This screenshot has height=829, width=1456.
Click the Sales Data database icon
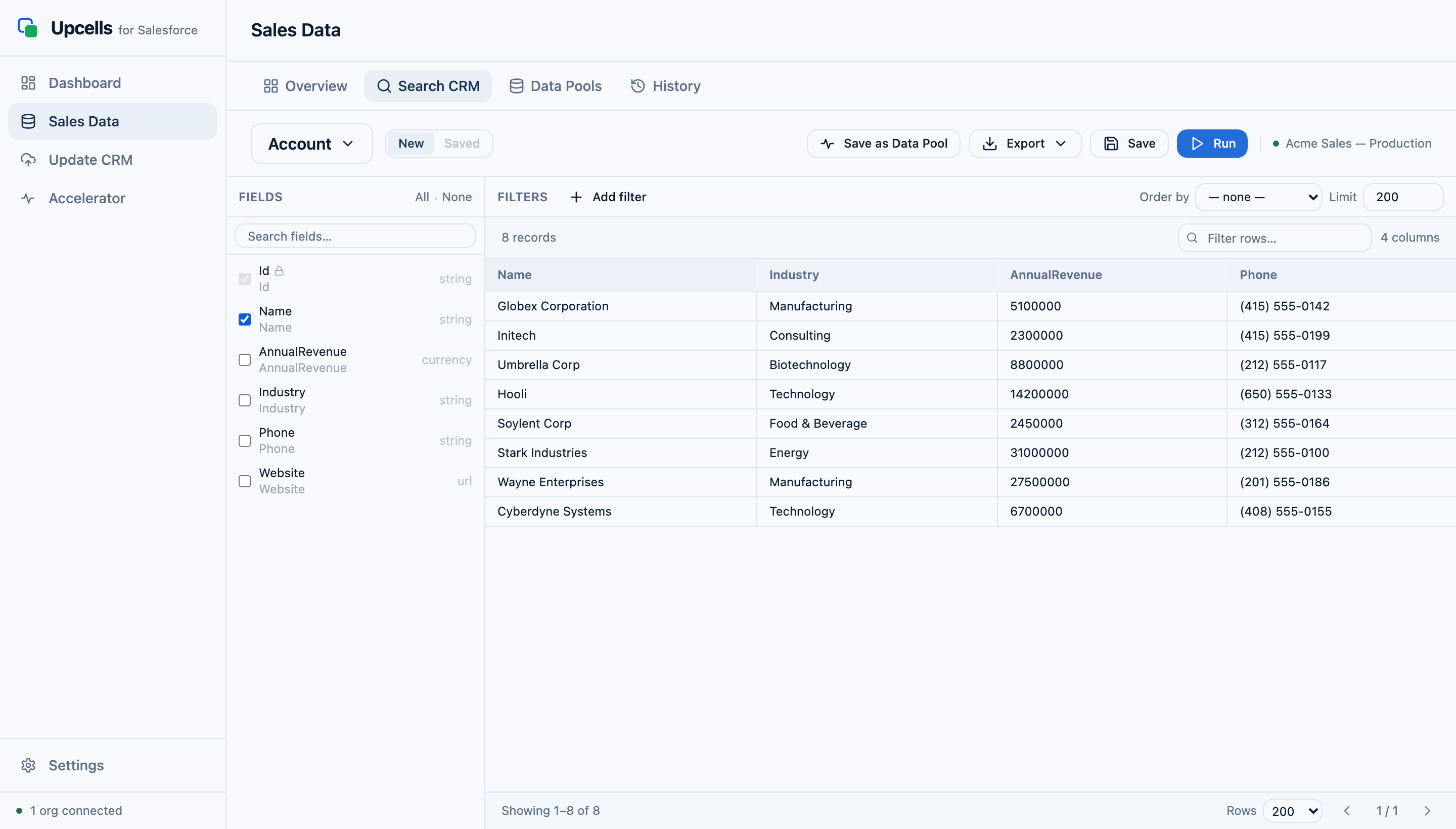pos(28,121)
